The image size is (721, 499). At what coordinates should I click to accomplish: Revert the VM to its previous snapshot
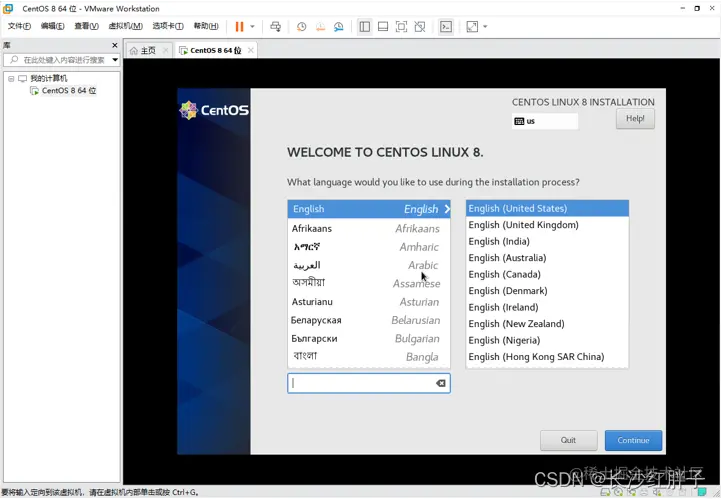(320, 27)
